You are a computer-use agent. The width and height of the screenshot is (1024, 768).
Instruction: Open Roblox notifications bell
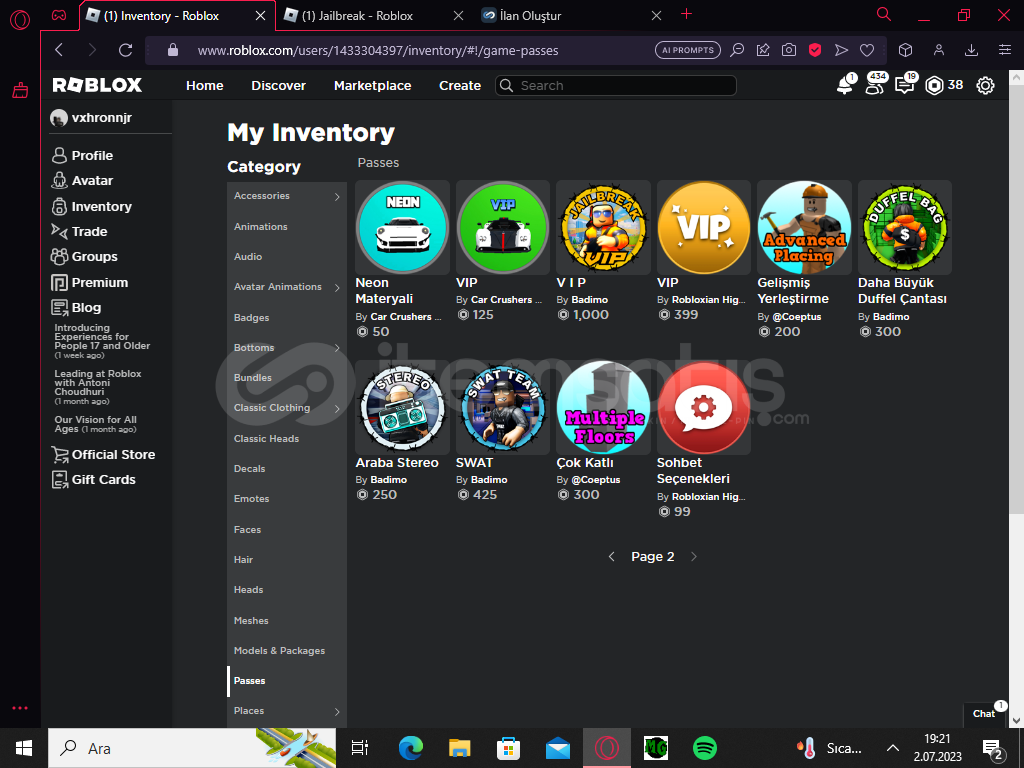(846, 85)
